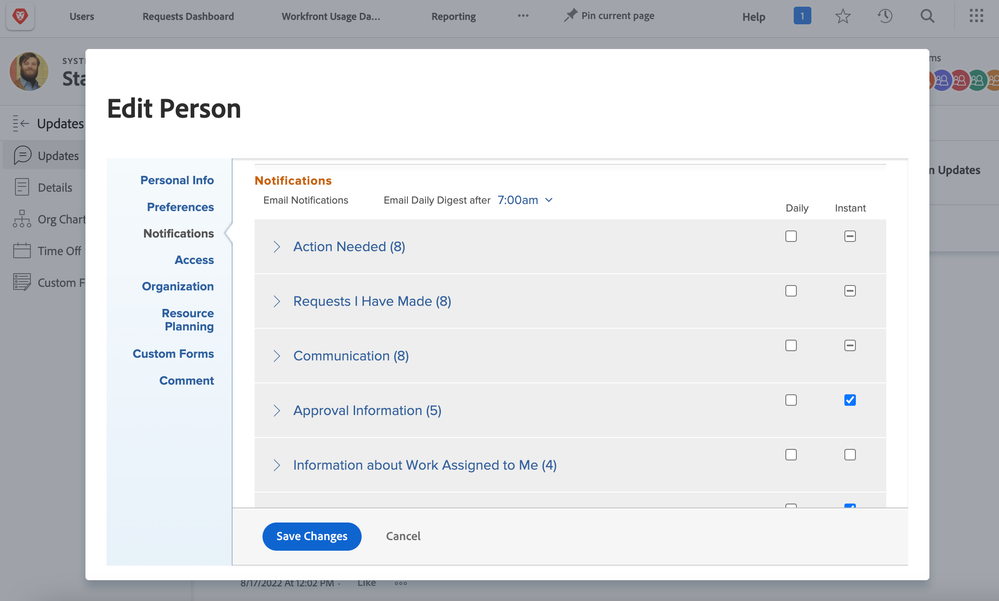The width and height of the screenshot is (999, 601).
Task: Click the search magnifier icon
Action: pyautogui.click(x=928, y=16)
